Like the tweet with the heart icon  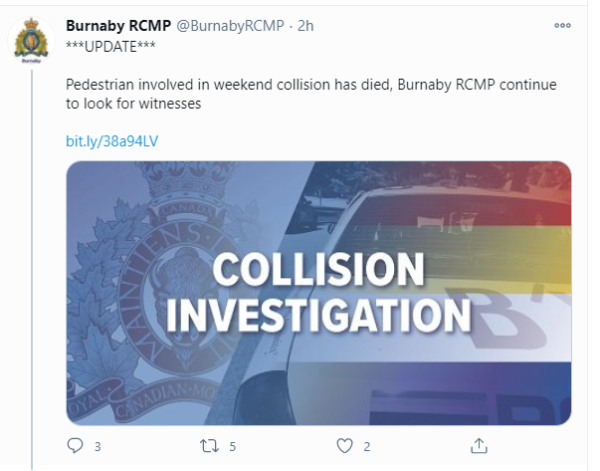pyautogui.click(x=345, y=444)
